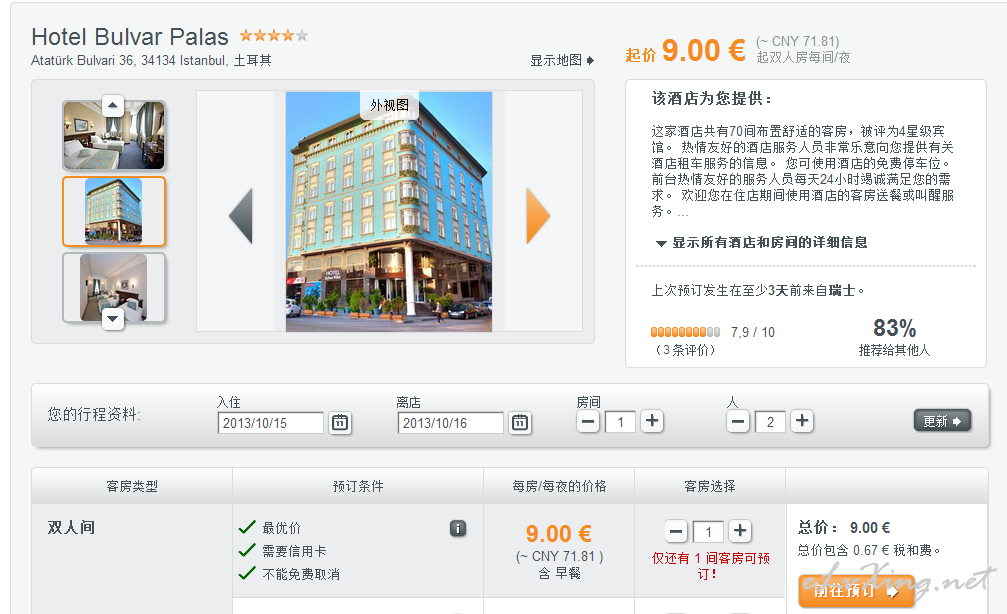The width and height of the screenshot is (1007, 614).
Task: Open info icon beside 最优价 condition
Action: [x=458, y=528]
